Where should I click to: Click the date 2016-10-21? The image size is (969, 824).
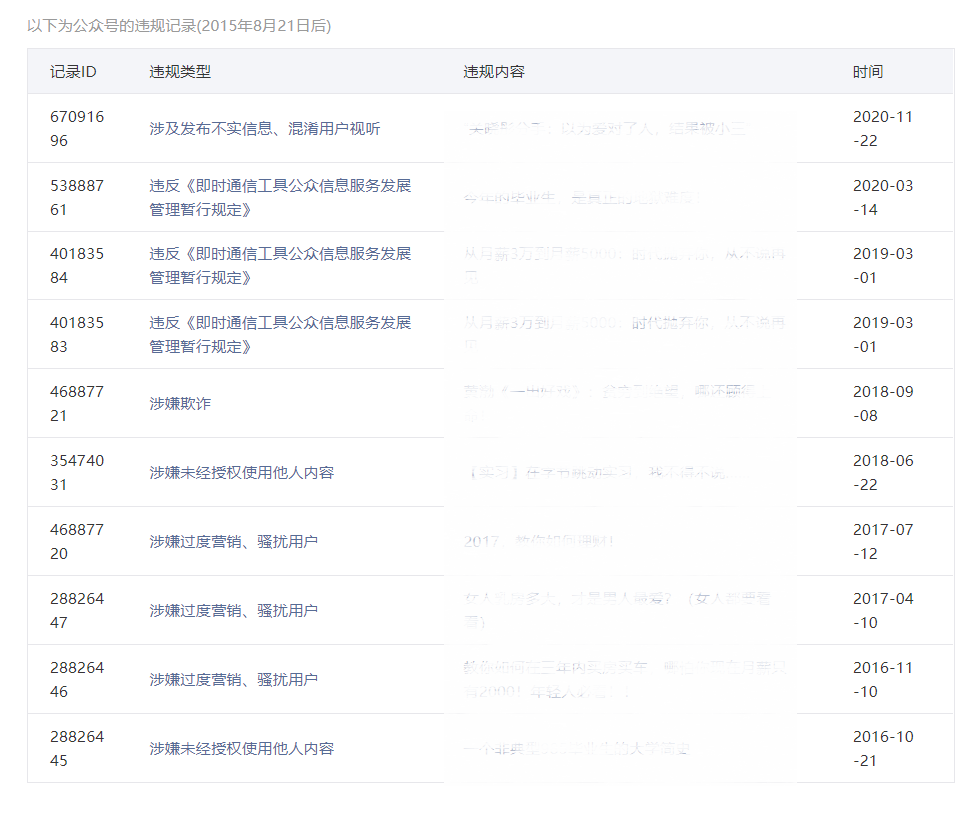coord(883,748)
